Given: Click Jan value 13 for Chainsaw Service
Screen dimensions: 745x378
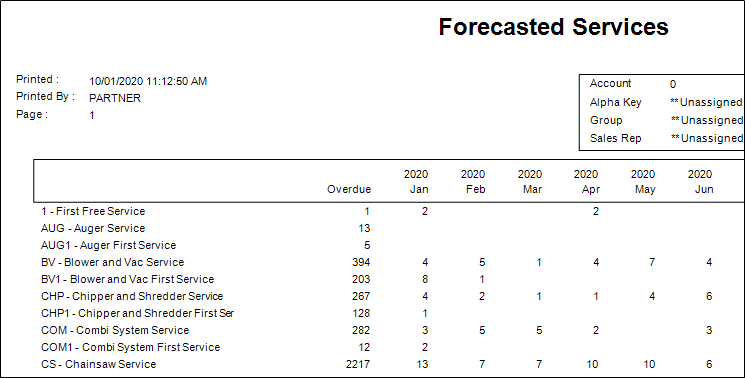Looking at the screenshot, I should (x=422, y=364).
